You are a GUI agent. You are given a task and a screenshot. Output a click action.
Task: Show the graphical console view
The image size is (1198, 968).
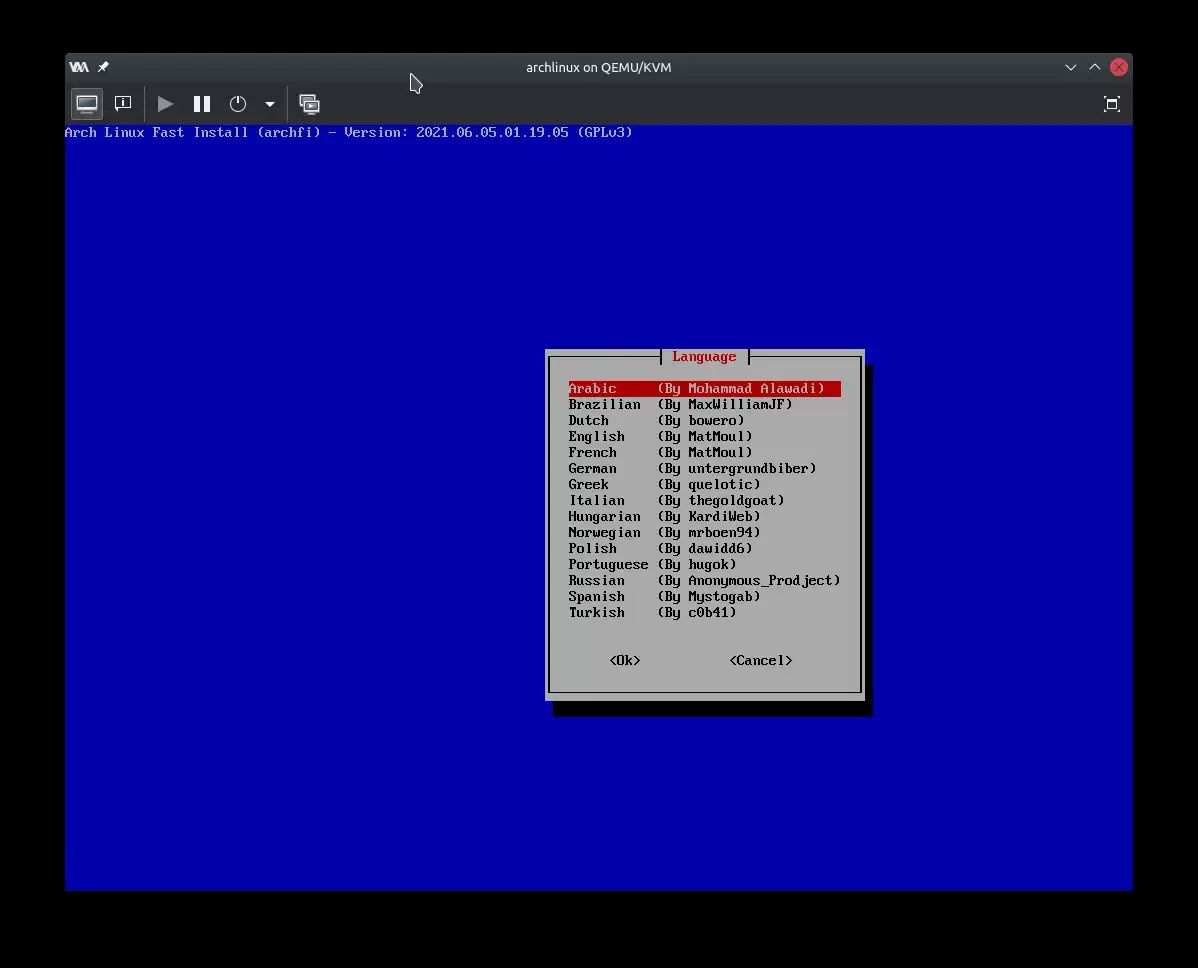(x=87, y=104)
